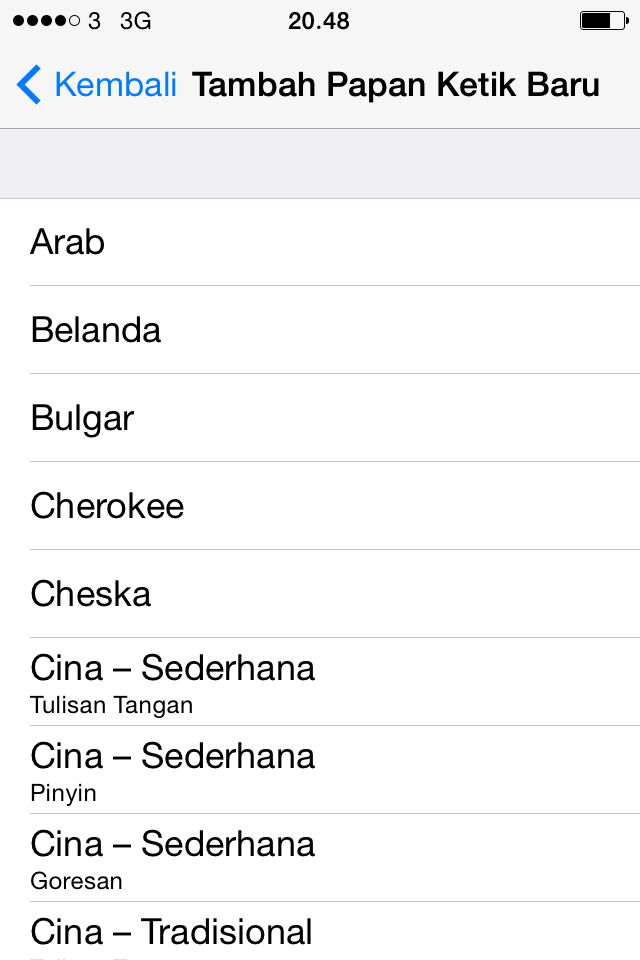
Task: Select the Cheska keyboard
Action: click(320, 593)
